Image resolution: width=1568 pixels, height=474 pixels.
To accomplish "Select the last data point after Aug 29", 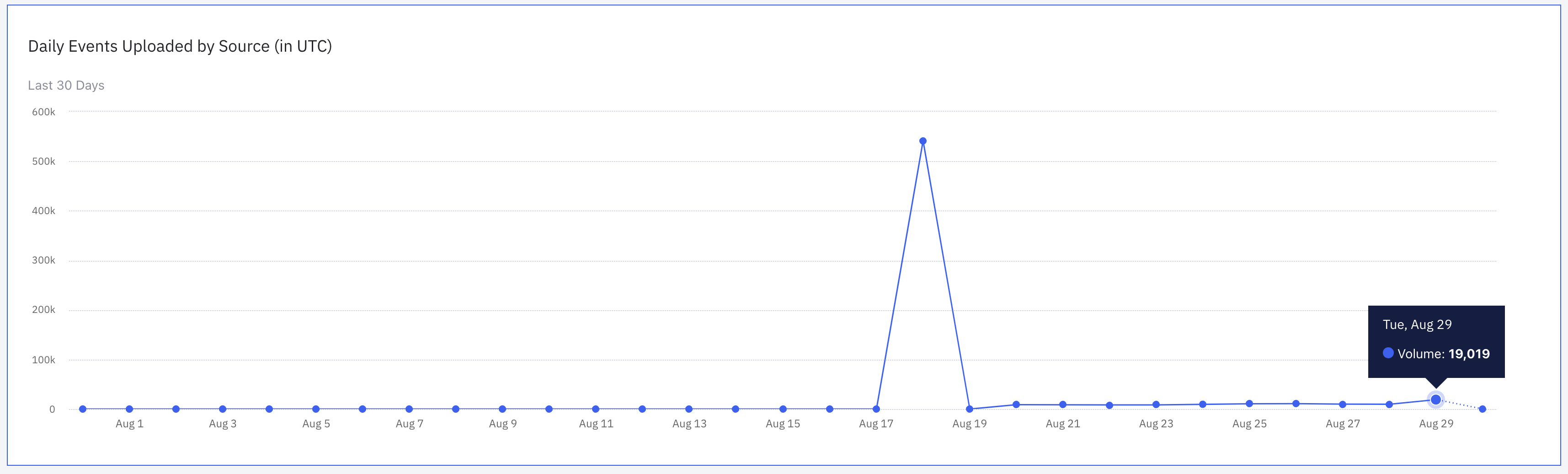I will coord(1482,409).
